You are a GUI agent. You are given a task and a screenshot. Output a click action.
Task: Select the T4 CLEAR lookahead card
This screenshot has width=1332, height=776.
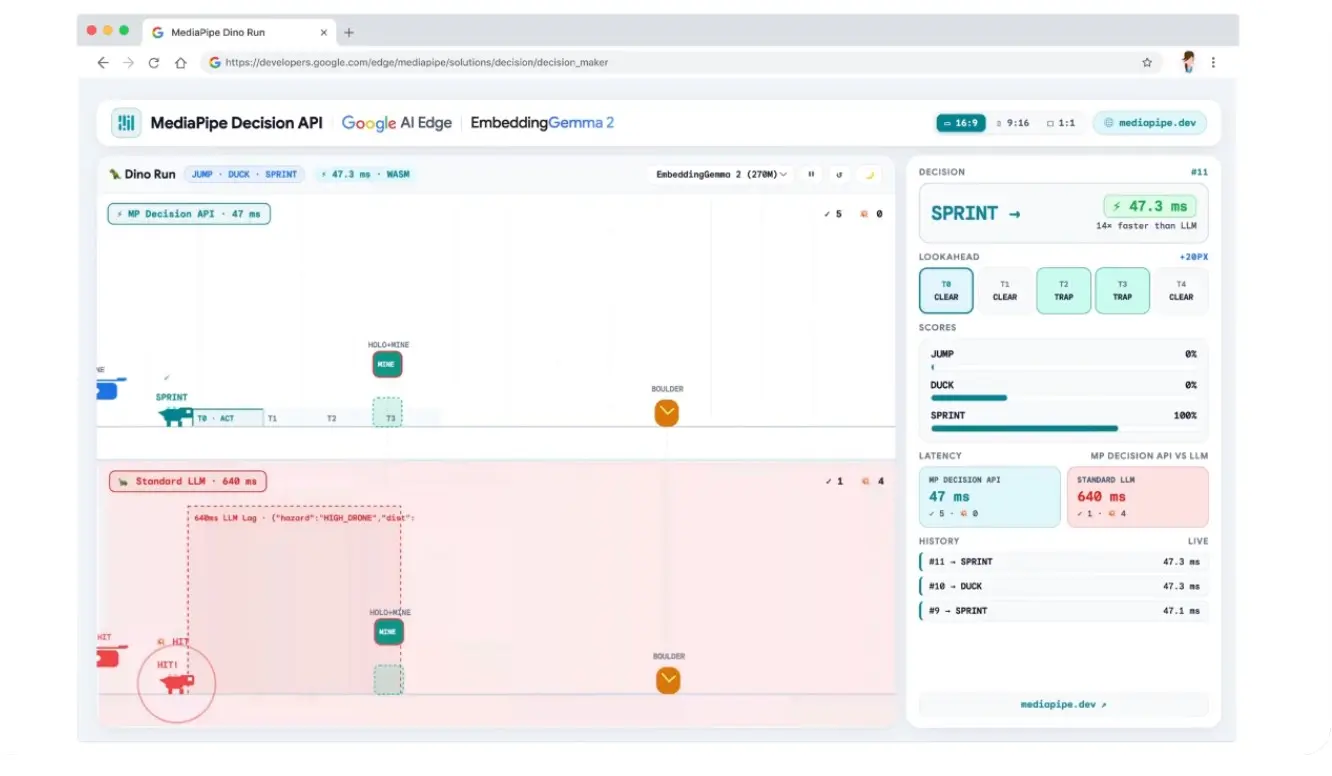1181,290
